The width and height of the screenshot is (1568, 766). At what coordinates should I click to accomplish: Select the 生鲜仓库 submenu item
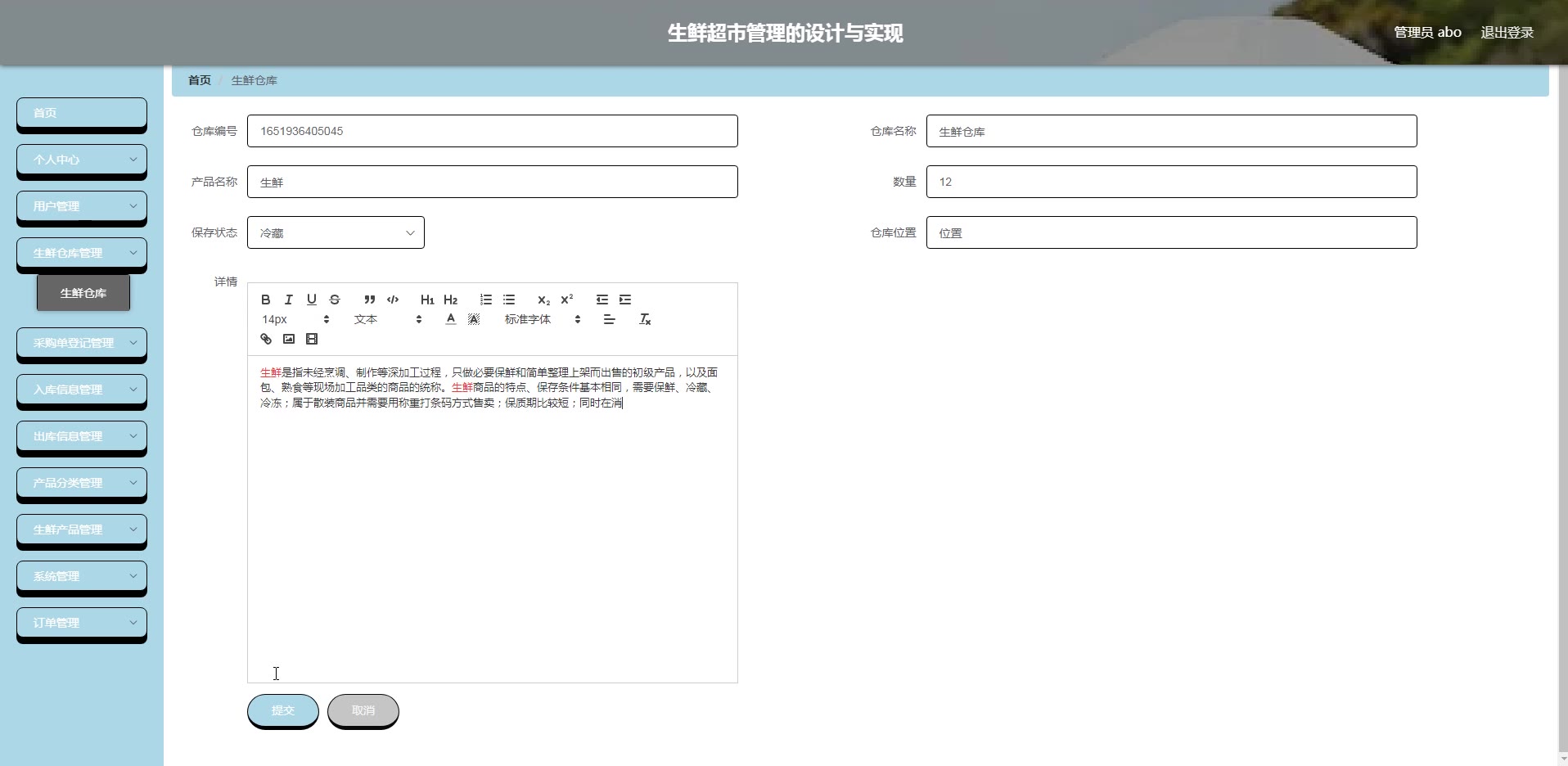pyautogui.click(x=83, y=293)
